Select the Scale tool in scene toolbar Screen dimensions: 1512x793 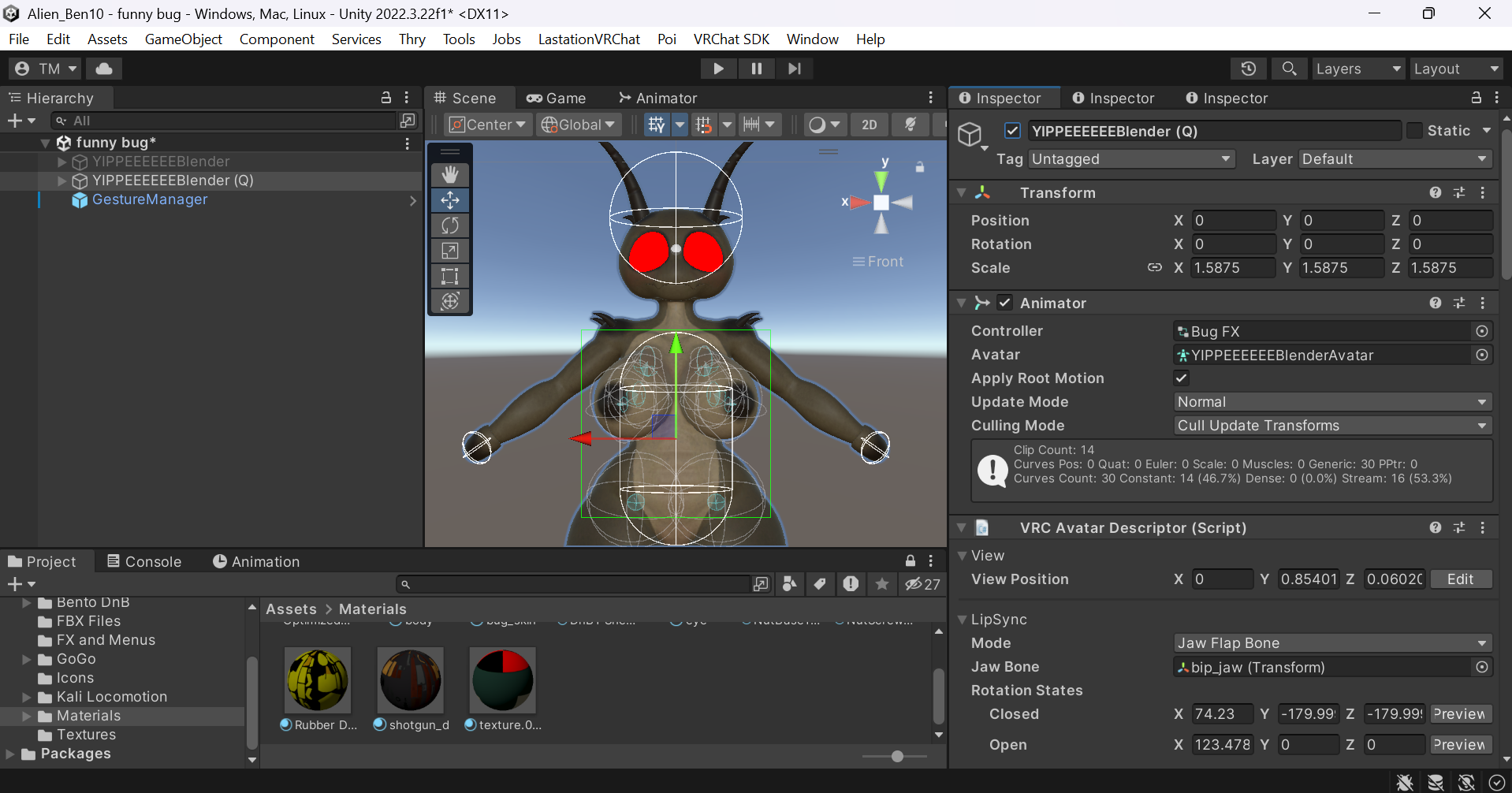pyautogui.click(x=450, y=251)
